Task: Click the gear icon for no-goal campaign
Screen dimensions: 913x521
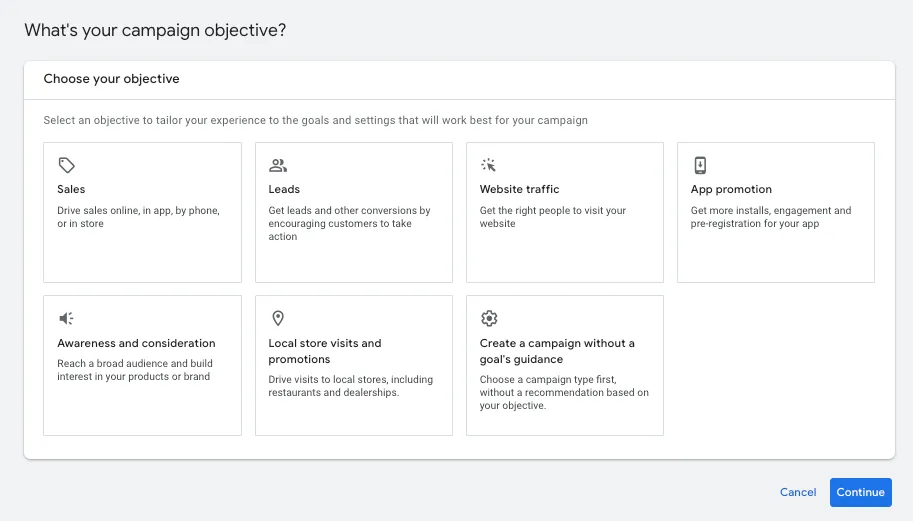Action: [x=489, y=318]
